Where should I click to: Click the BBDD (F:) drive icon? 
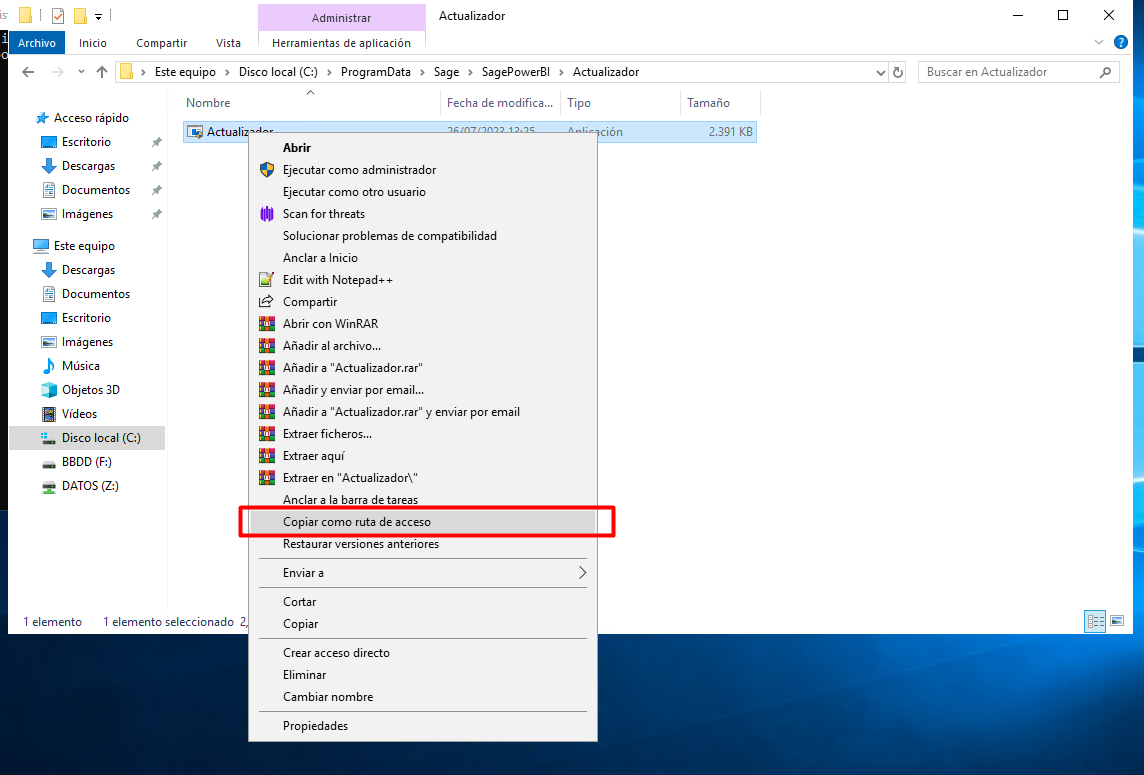point(49,463)
